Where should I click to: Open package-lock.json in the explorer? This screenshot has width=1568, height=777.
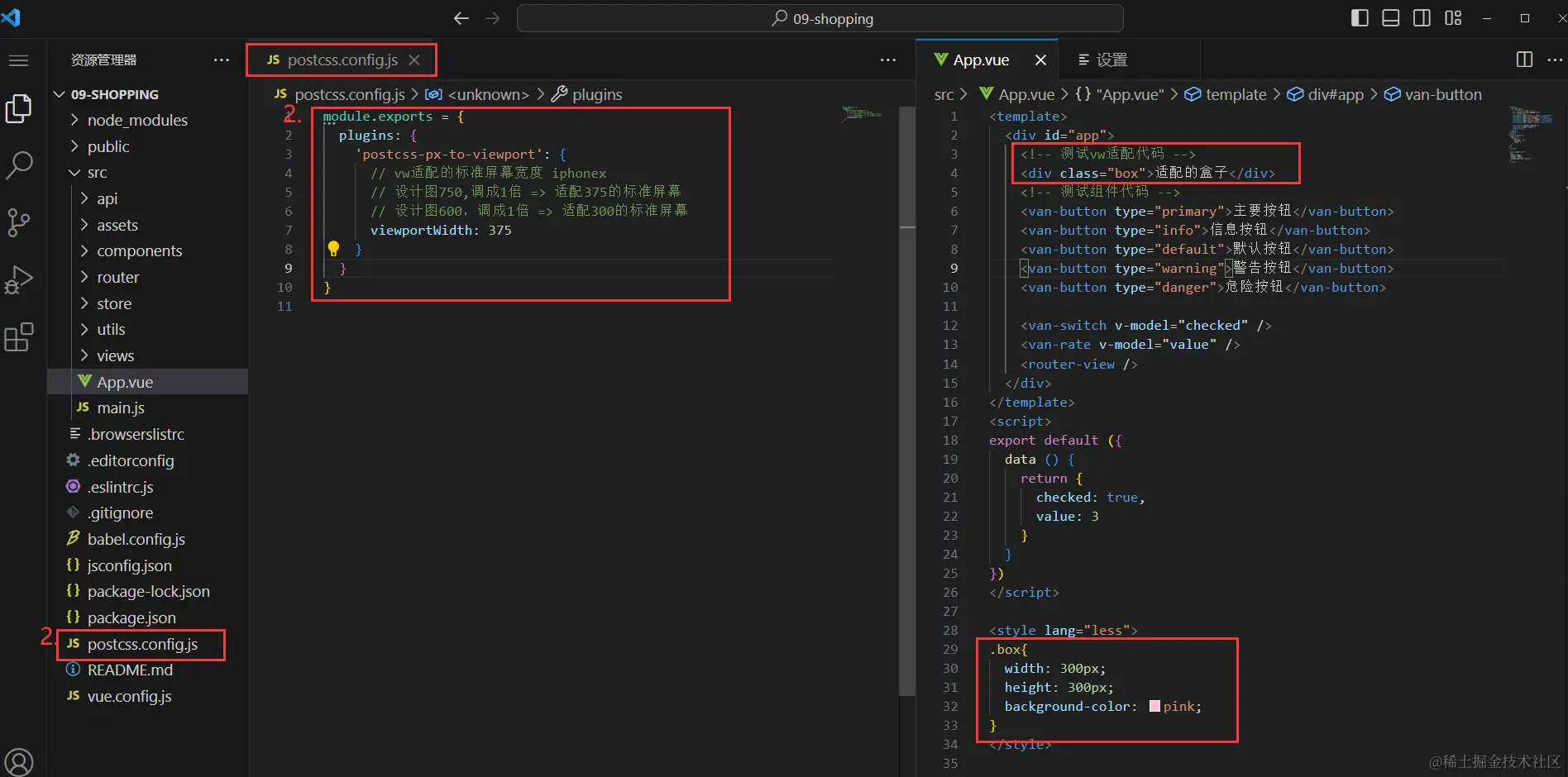tap(148, 592)
